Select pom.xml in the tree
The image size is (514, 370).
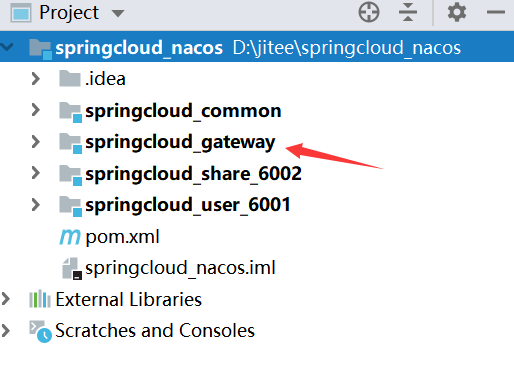[x=122, y=237]
